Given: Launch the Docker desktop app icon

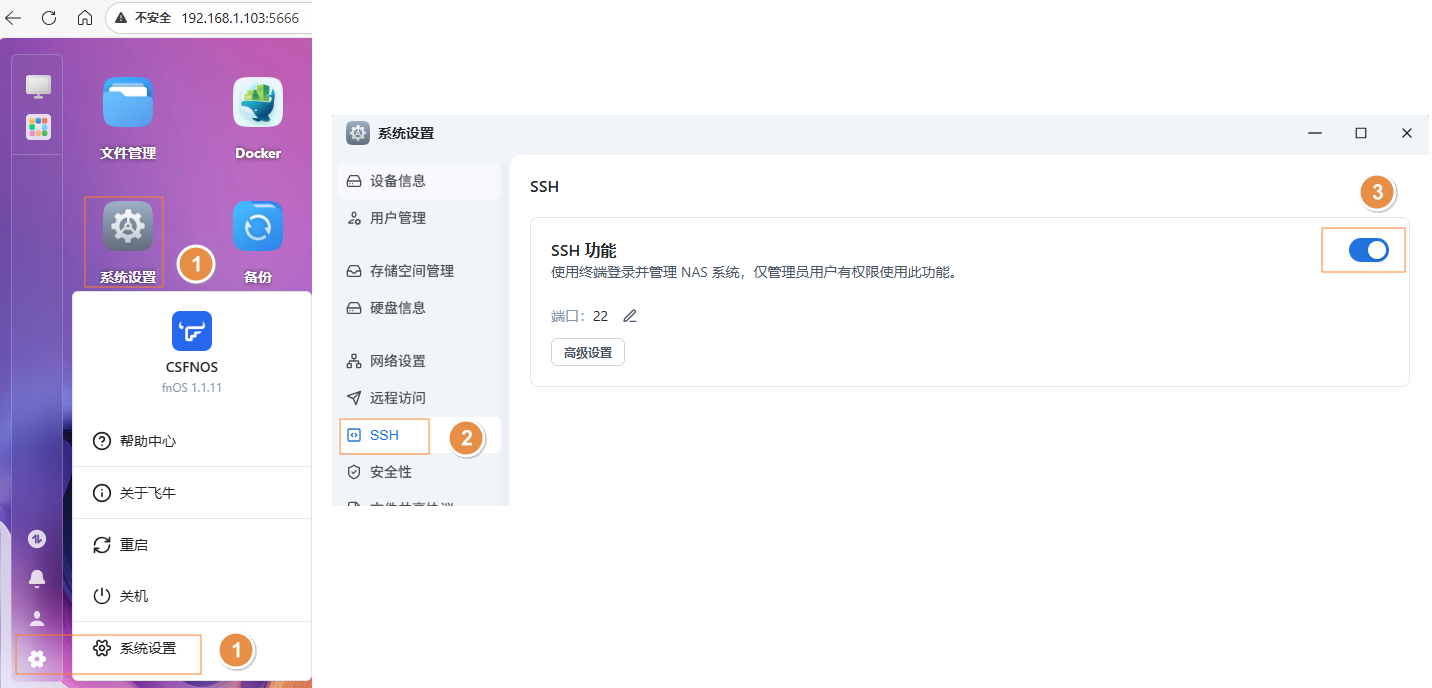Looking at the screenshot, I should coord(258,102).
